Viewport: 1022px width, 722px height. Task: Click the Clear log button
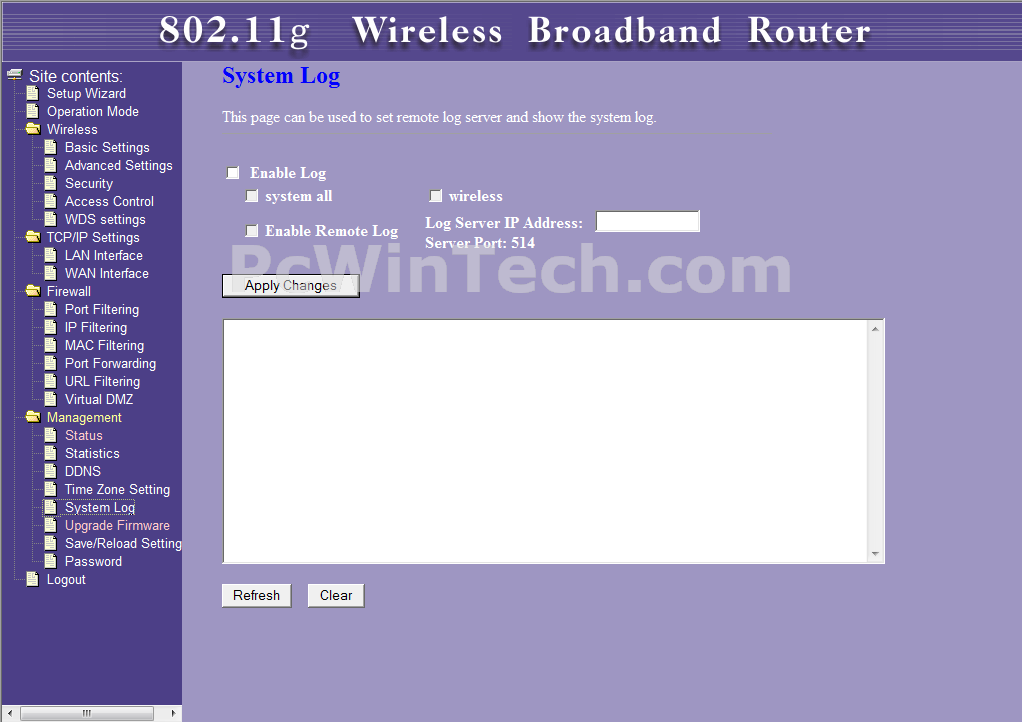(336, 596)
